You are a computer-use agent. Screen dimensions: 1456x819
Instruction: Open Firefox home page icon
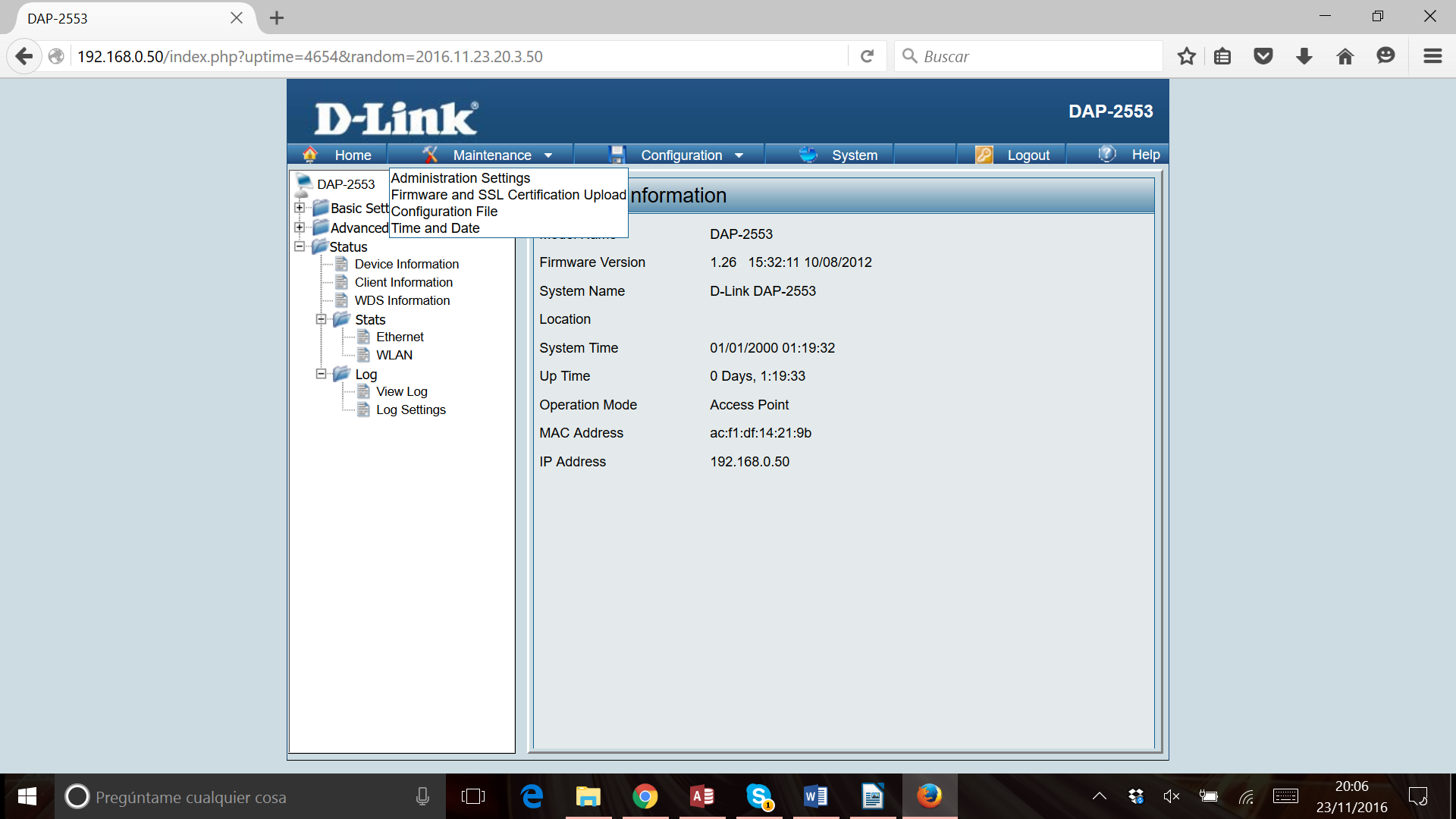coord(1345,56)
